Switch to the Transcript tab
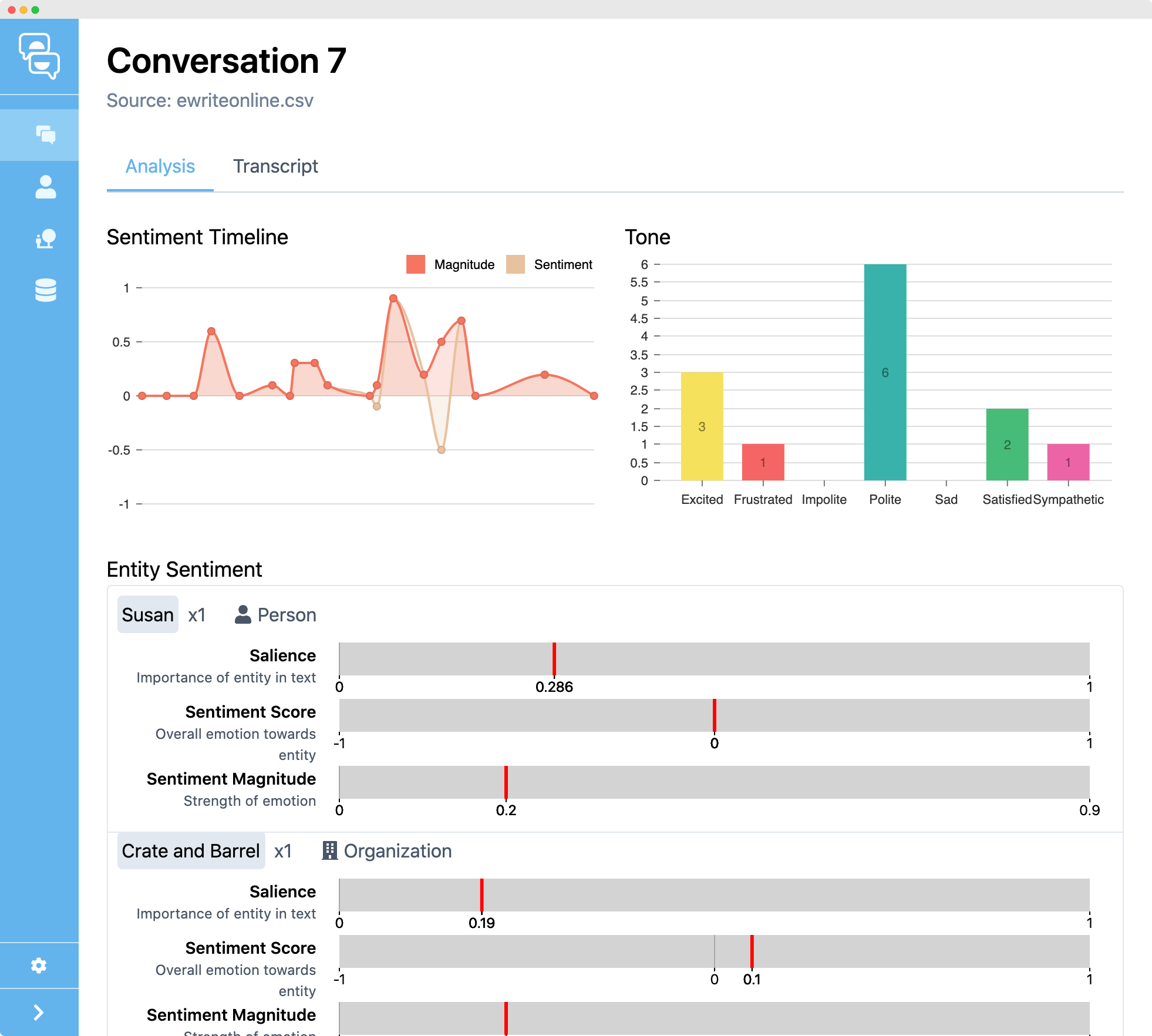Image resolution: width=1152 pixels, height=1036 pixels. [275, 166]
